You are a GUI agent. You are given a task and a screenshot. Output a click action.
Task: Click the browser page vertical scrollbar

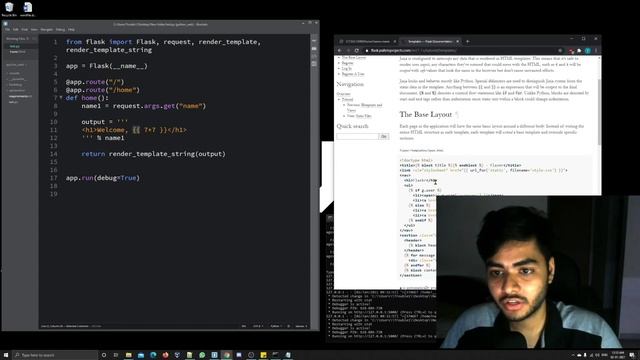599,111
